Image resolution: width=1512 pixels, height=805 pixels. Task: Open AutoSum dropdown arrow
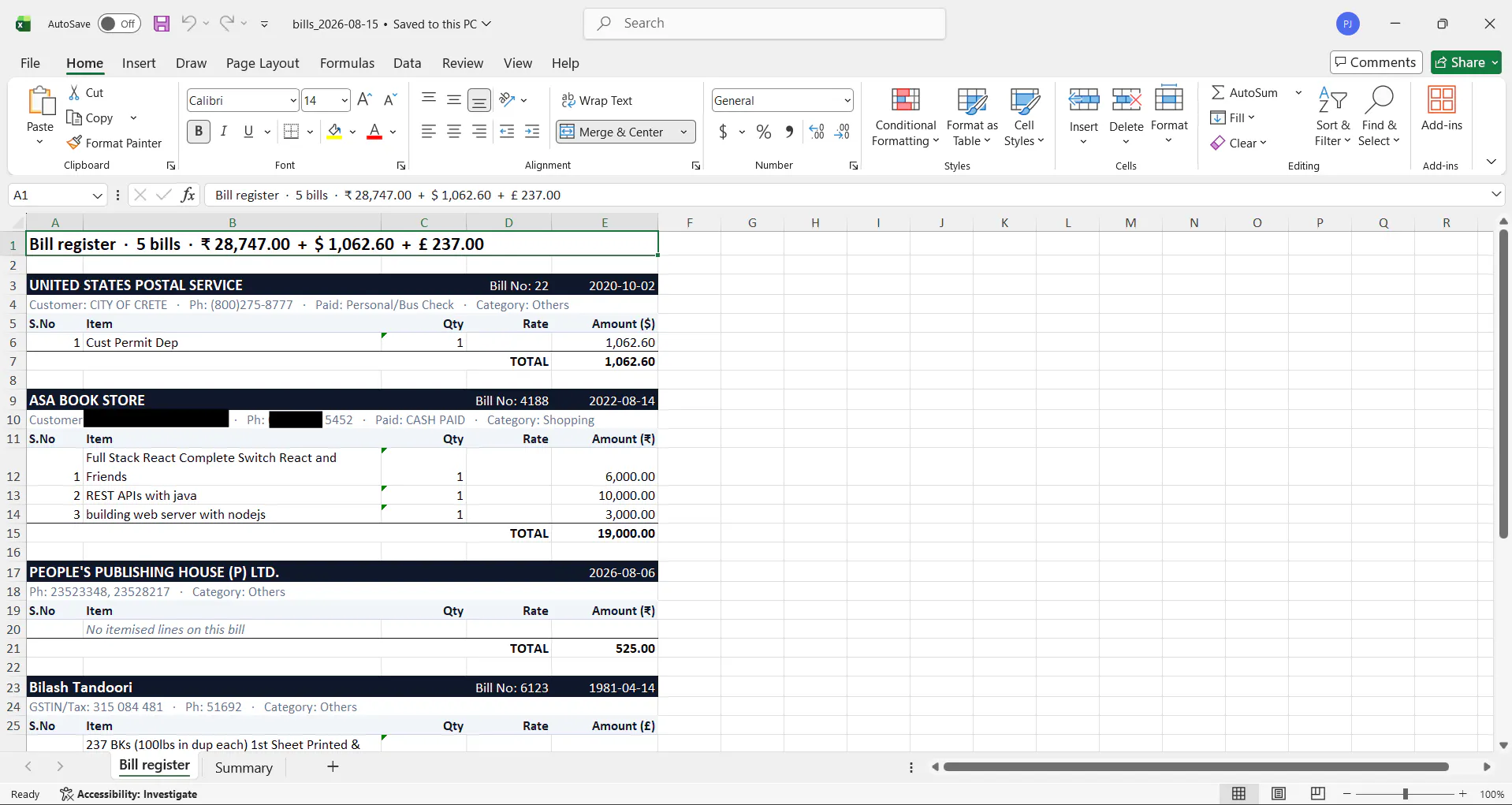(1298, 92)
